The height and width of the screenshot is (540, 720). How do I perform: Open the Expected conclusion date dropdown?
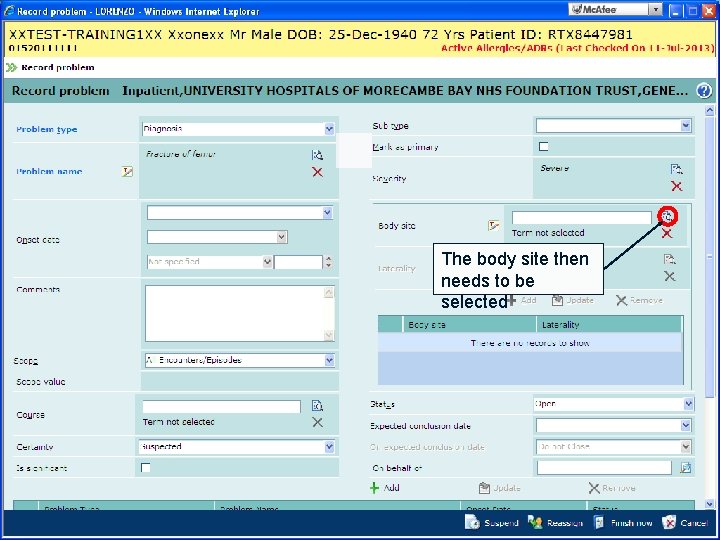click(x=686, y=425)
